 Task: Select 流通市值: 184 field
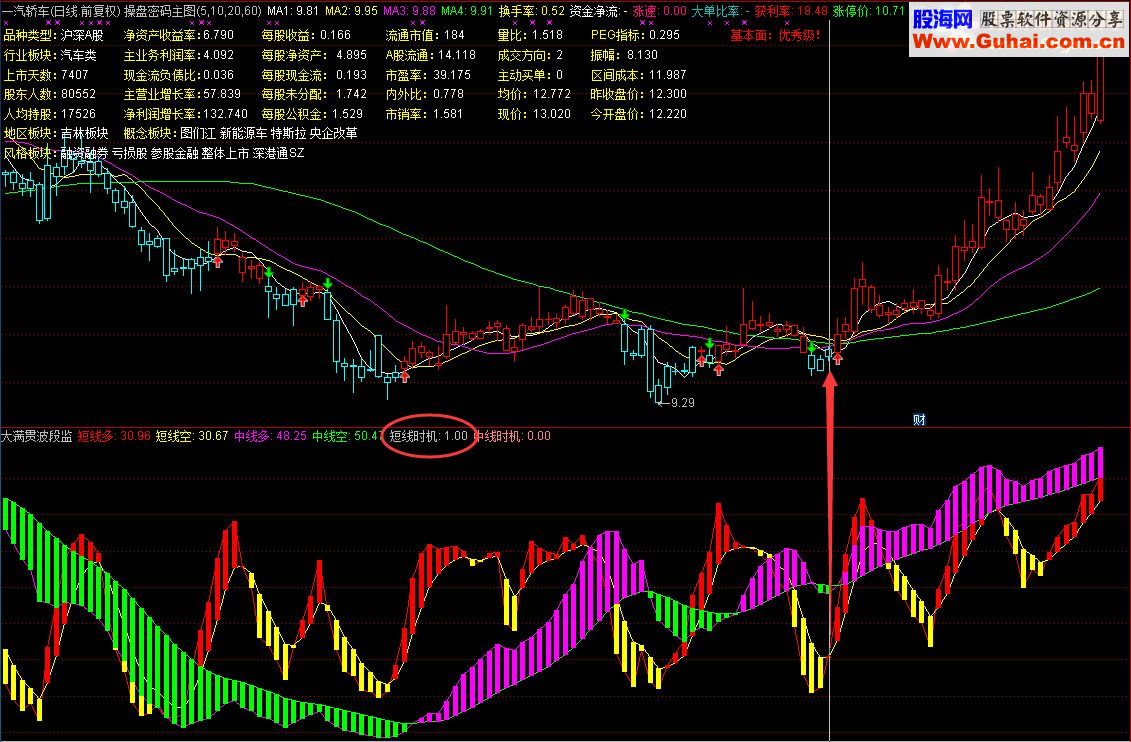(x=425, y=35)
